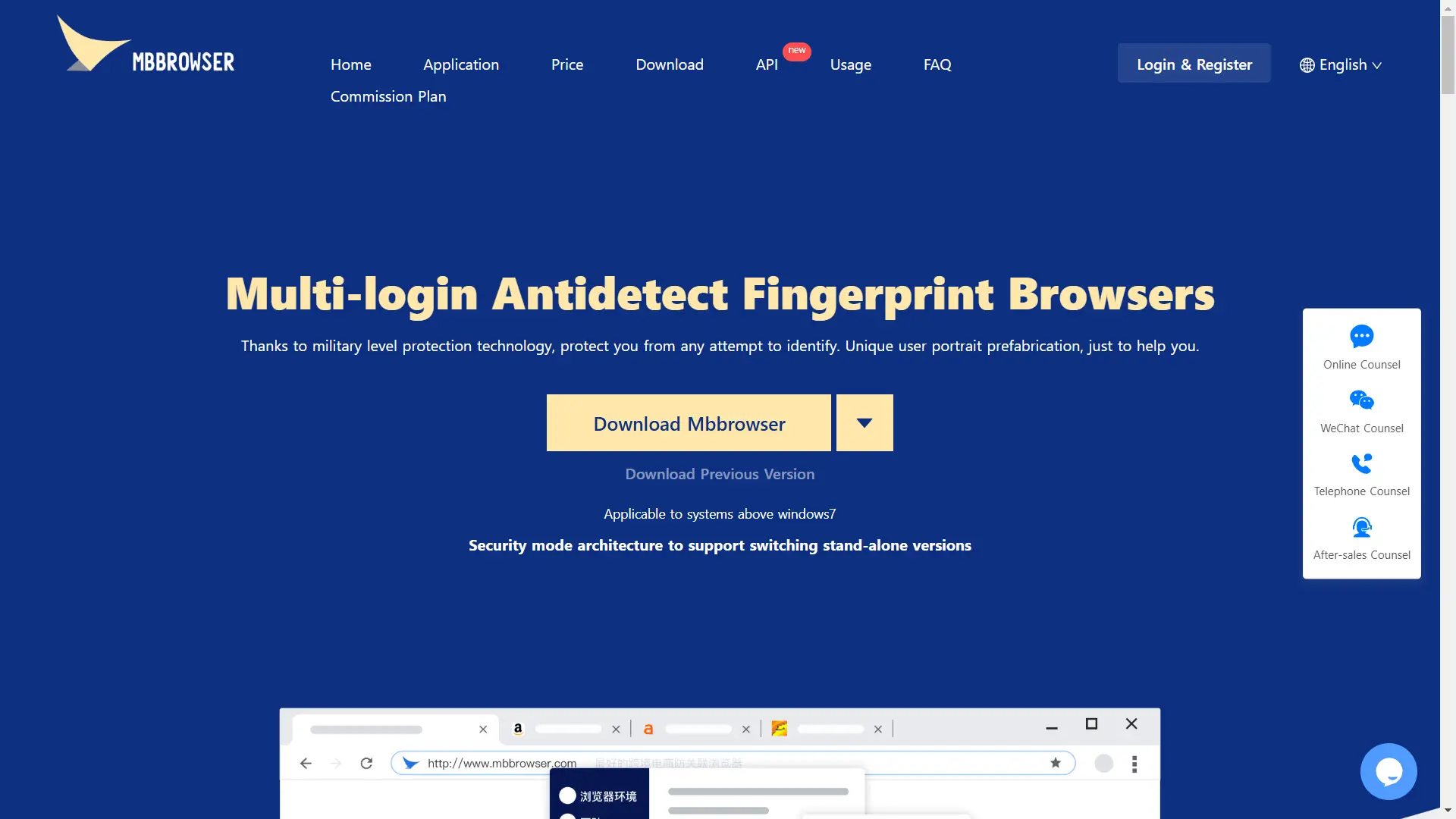Click the chat bubble bottom-right icon
1456x819 pixels.
1389,771
